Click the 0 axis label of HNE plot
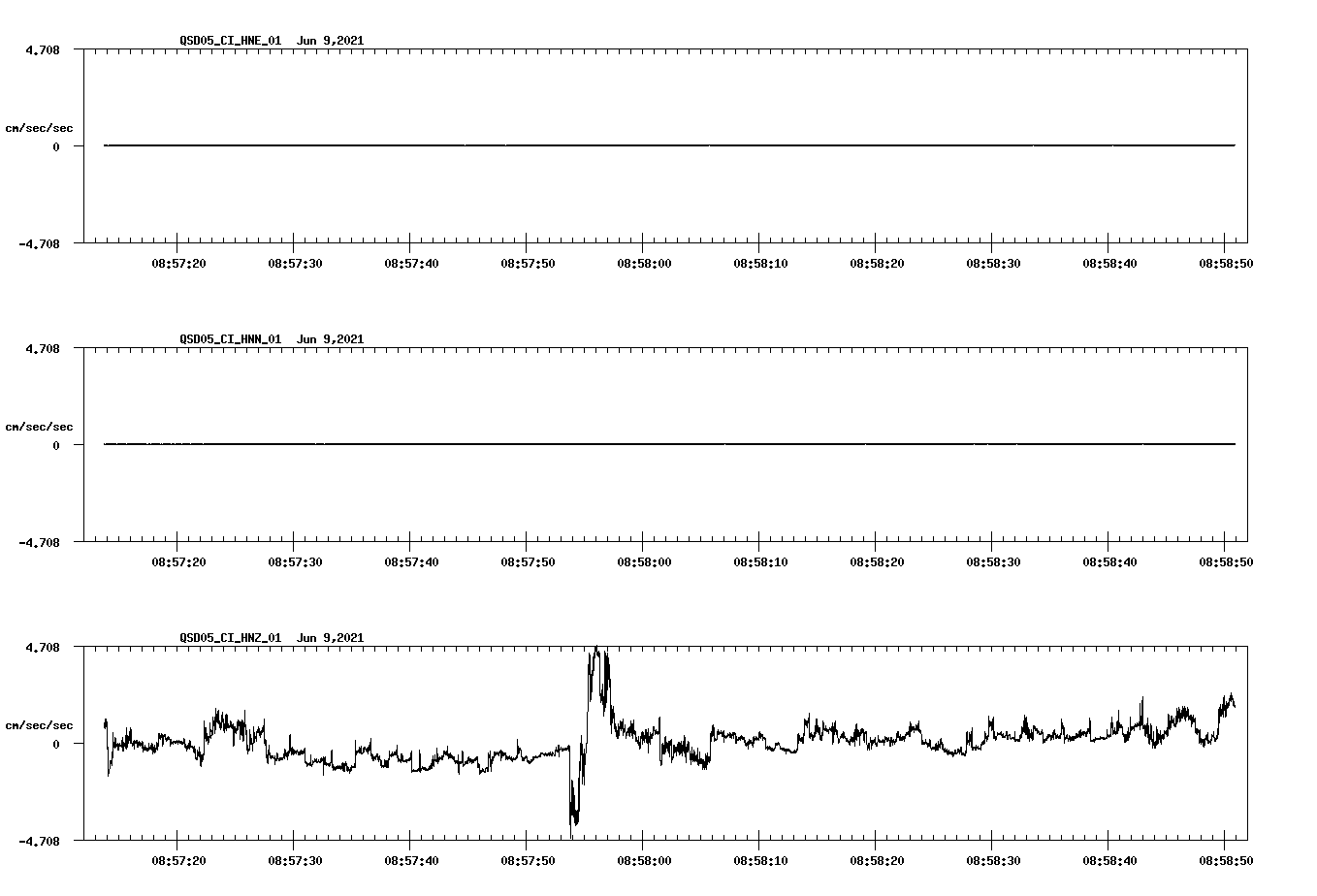Screen dimensions: 1317x896 click(56, 146)
